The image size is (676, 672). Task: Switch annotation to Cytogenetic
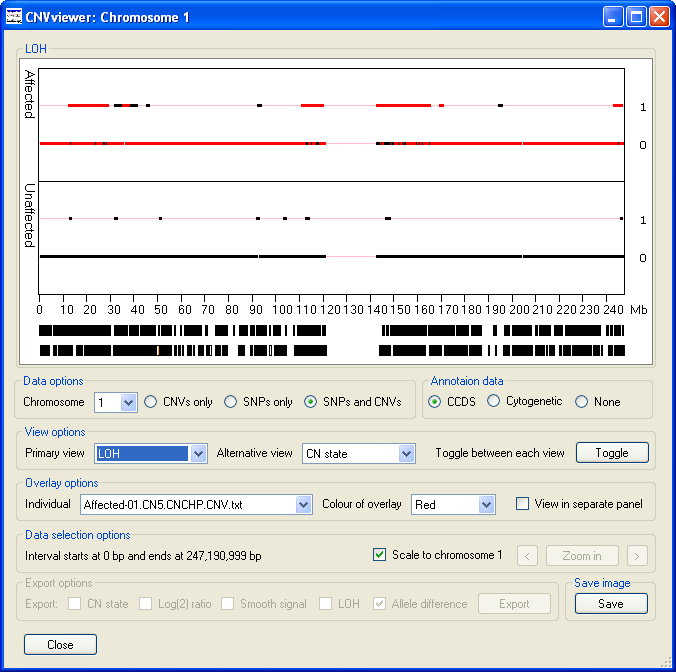(x=494, y=401)
